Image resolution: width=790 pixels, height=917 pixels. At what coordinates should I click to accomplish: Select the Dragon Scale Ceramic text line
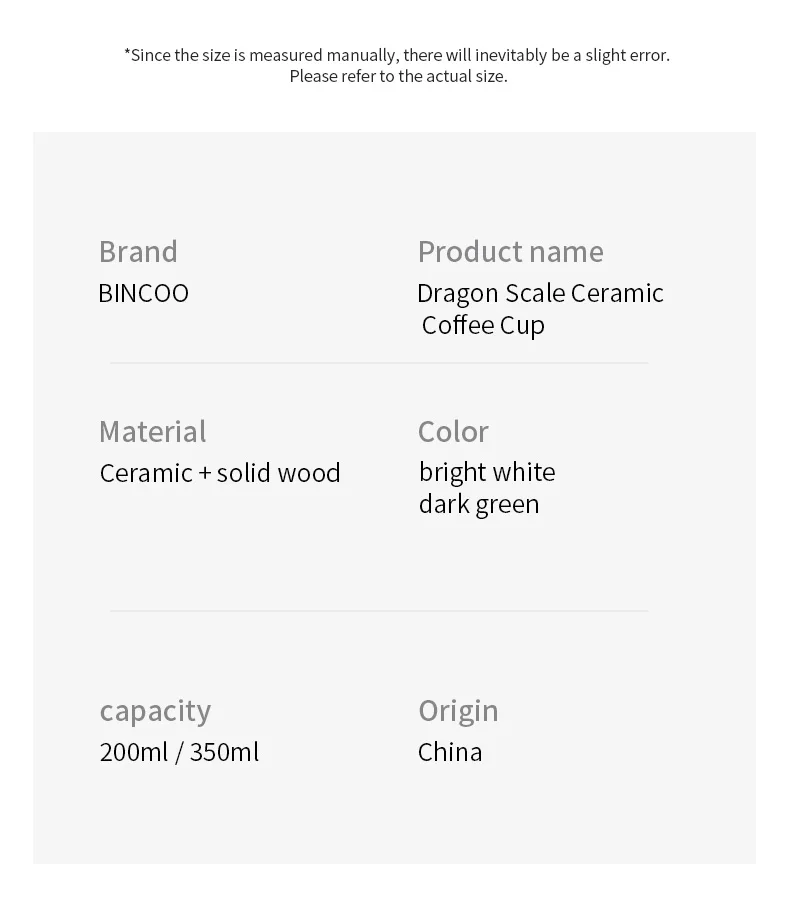540,294
